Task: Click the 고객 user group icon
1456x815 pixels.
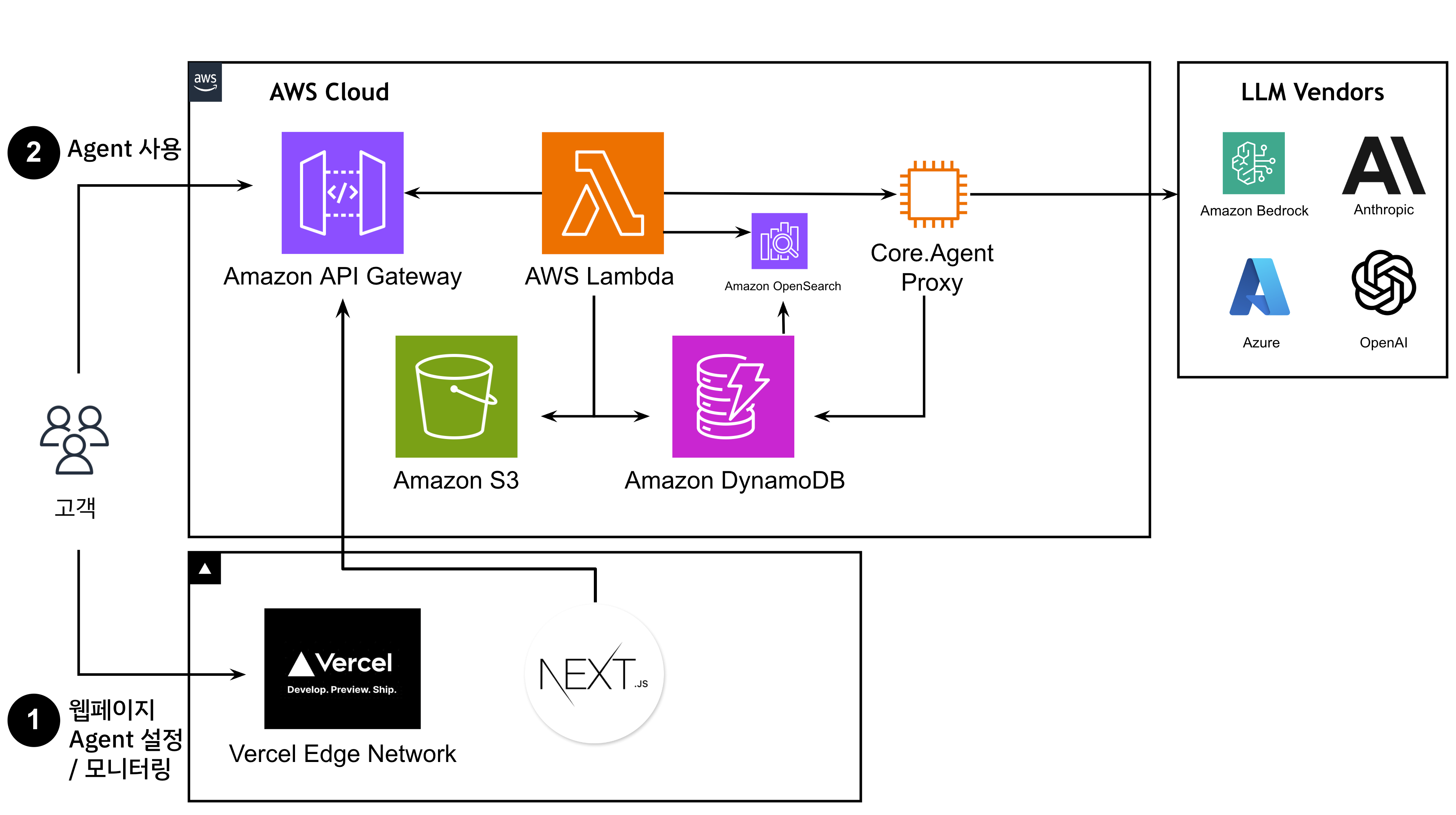Action: point(76,441)
